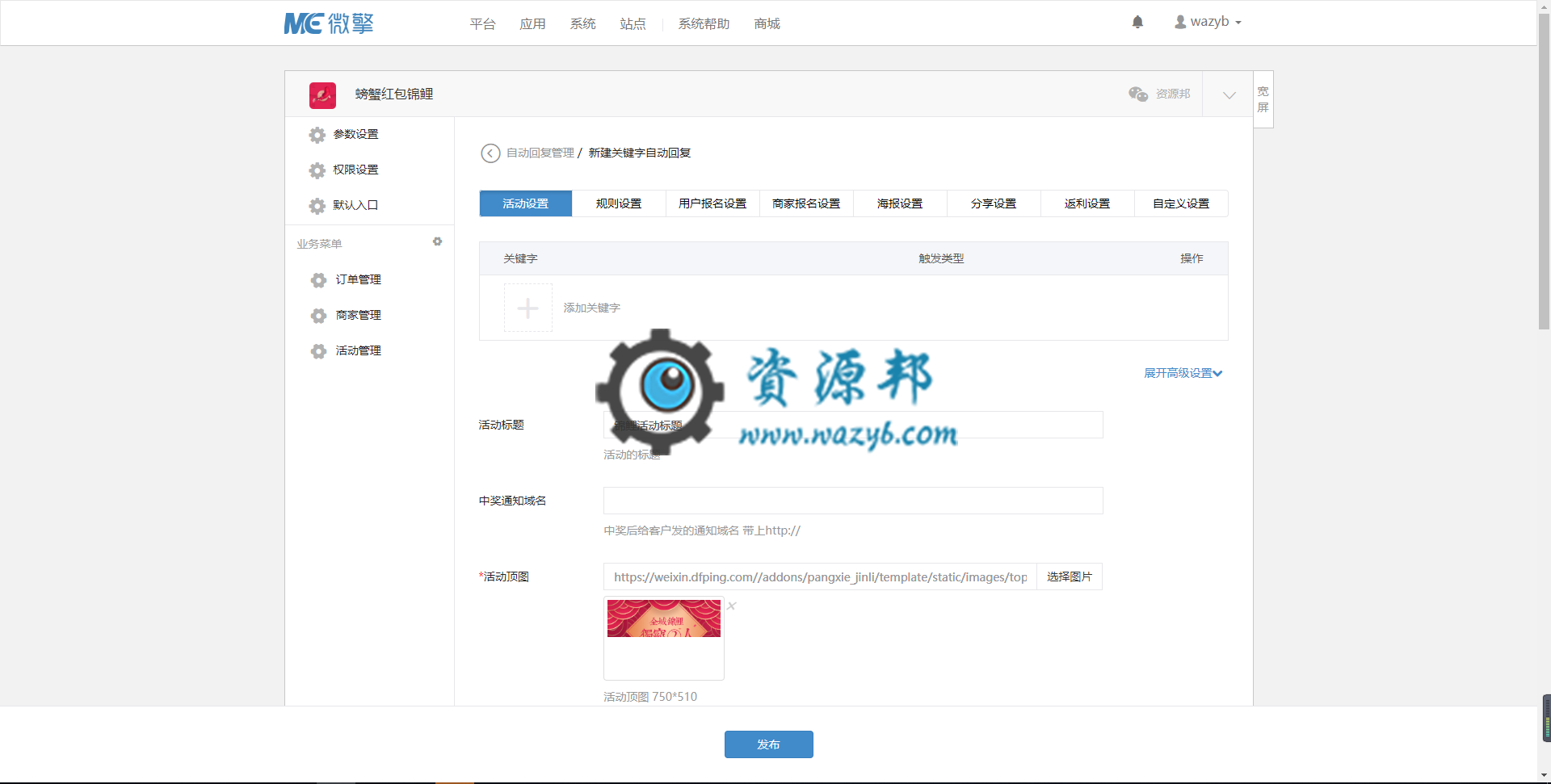Open the 应用 menu
This screenshot has height=784, width=1551.
pyautogui.click(x=532, y=24)
